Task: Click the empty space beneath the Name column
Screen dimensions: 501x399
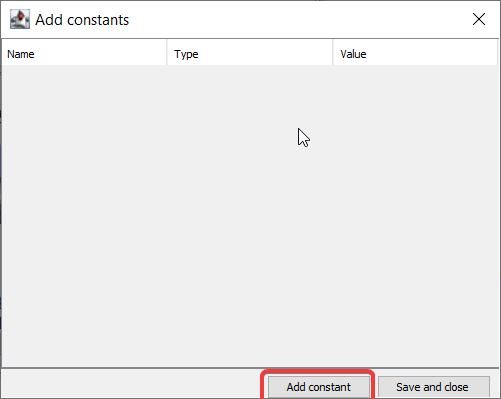Action: point(84,216)
